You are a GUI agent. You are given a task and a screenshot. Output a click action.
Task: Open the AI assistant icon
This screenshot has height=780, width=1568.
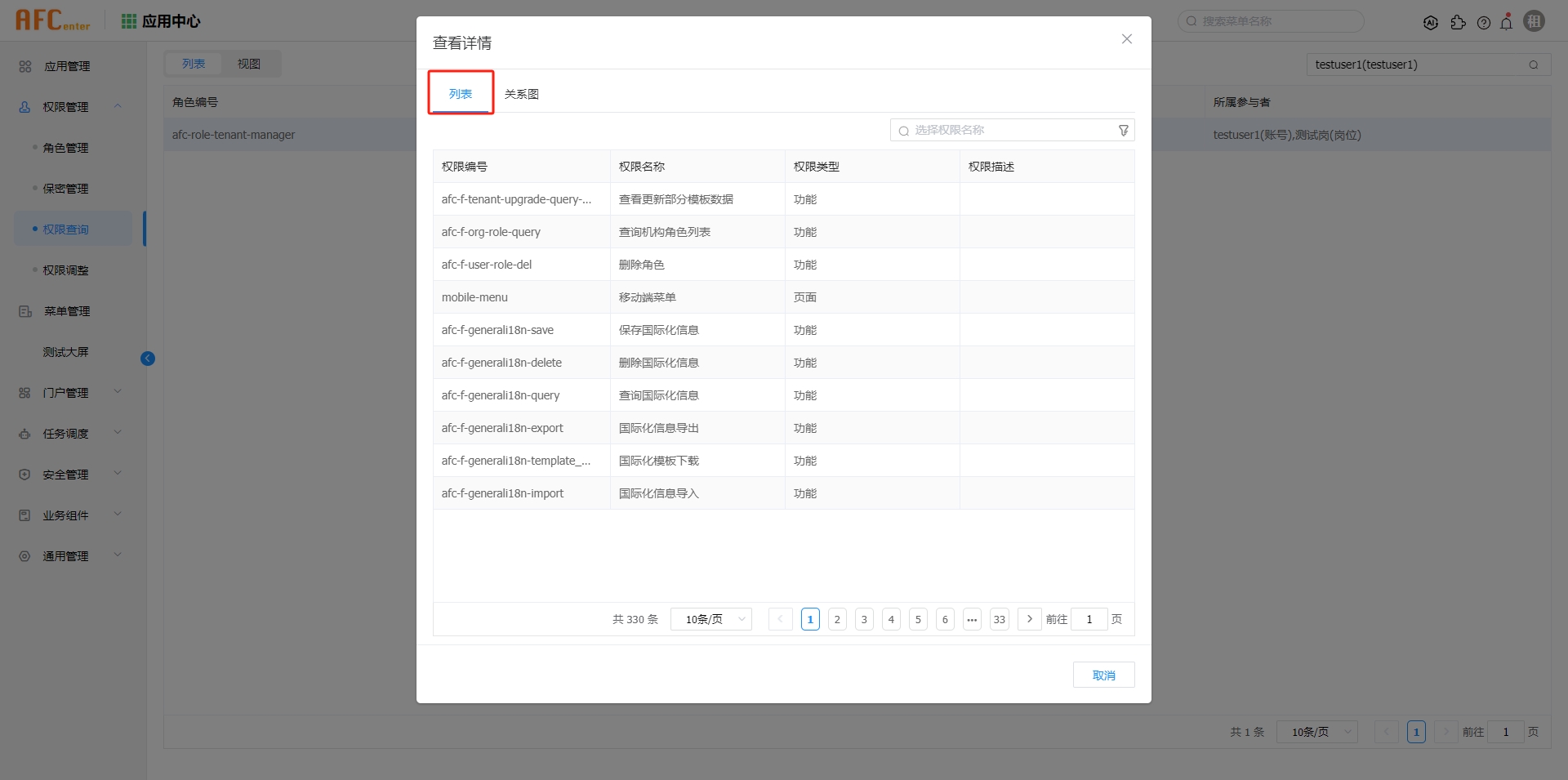[x=1432, y=22]
